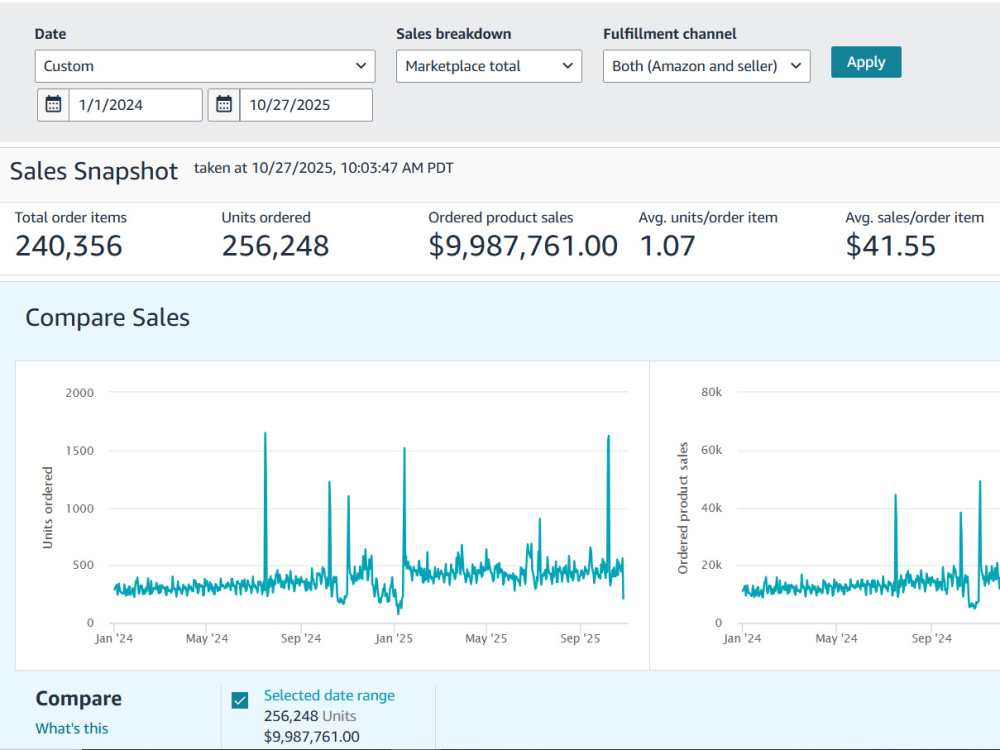Click the Units ordered chart area
This screenshot has width=1000, height=750.
332,515
